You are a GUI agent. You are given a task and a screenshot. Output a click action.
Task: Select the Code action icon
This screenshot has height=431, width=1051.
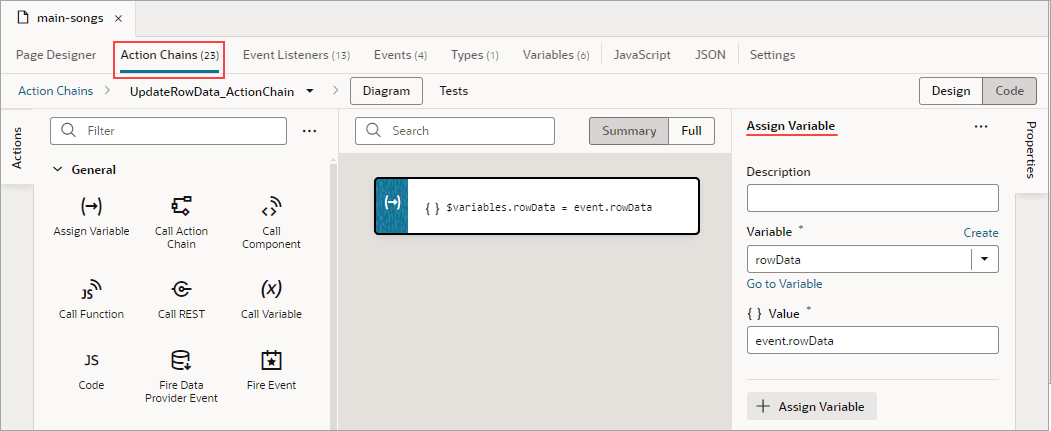[x=91, y=361]
